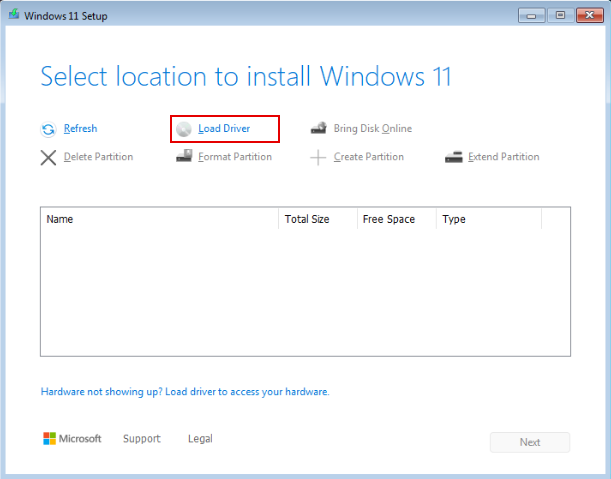Viewport: 611px width, 479px height.
Task: Click the Load Driver disc icon
Action: tap(184, 129)
